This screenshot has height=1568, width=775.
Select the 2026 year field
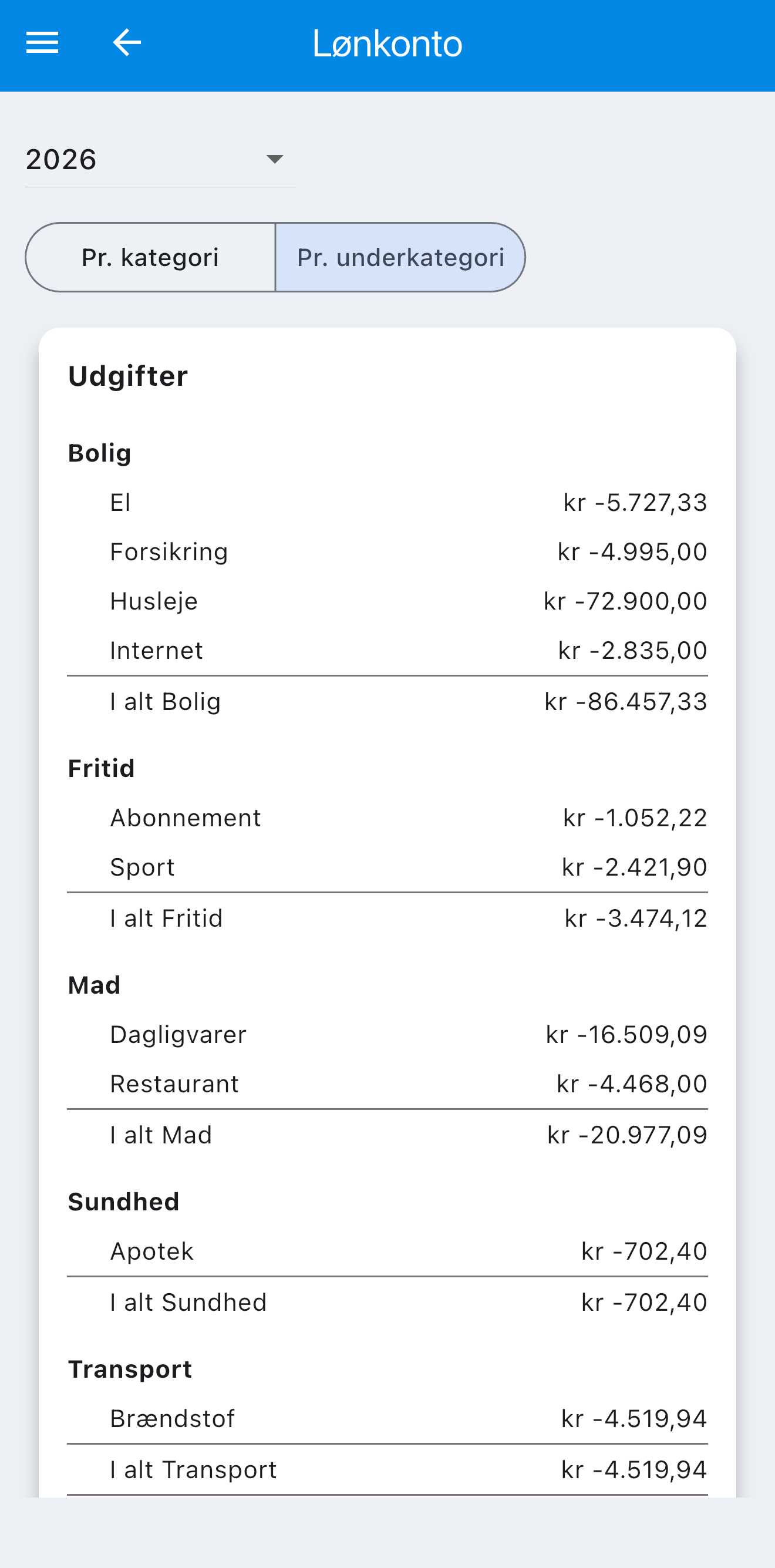160,160
